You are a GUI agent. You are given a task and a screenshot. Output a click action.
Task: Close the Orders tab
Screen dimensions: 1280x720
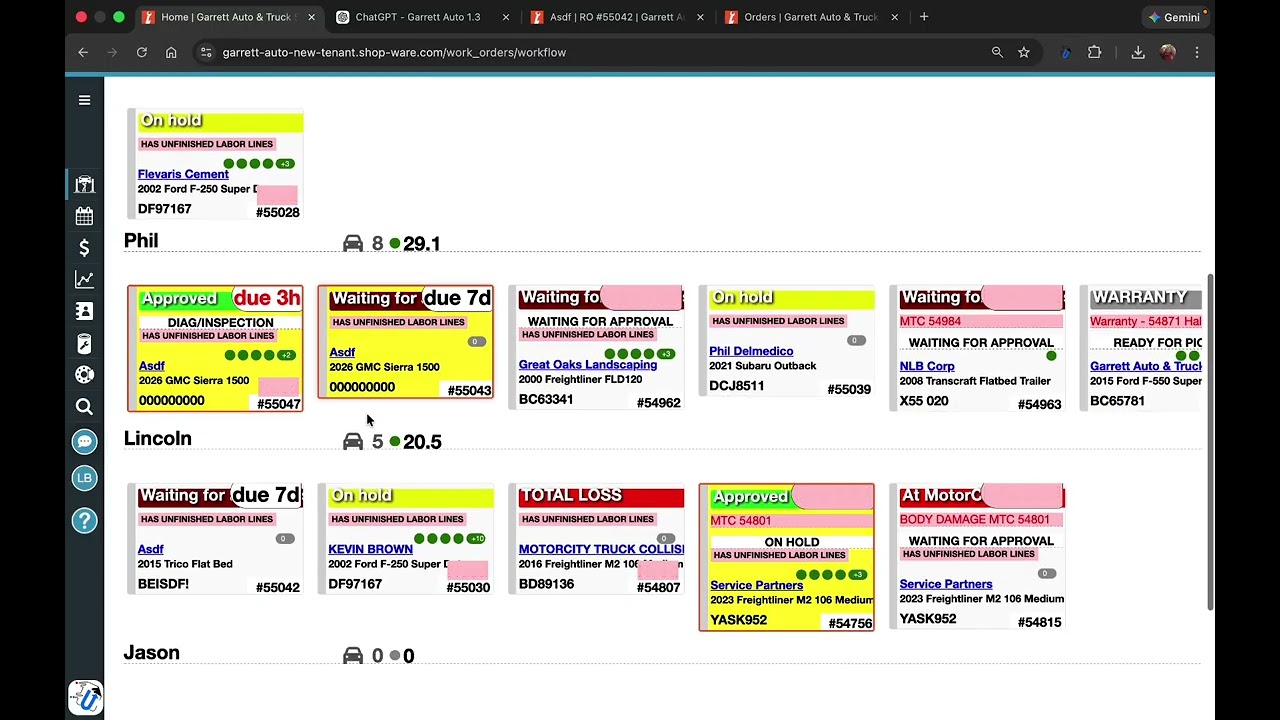(x=894, y=17)
